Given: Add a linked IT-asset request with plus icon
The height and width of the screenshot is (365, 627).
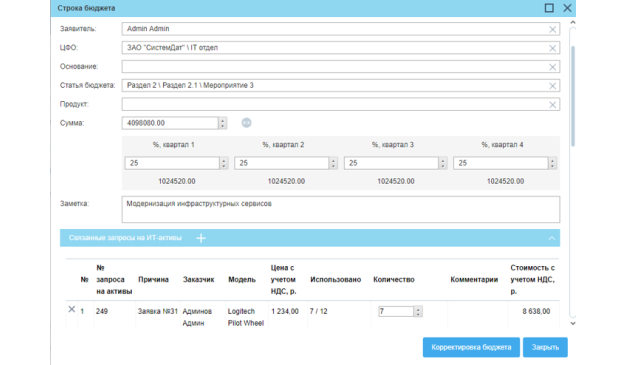Looking at the screenshot, I should point(201,238).
